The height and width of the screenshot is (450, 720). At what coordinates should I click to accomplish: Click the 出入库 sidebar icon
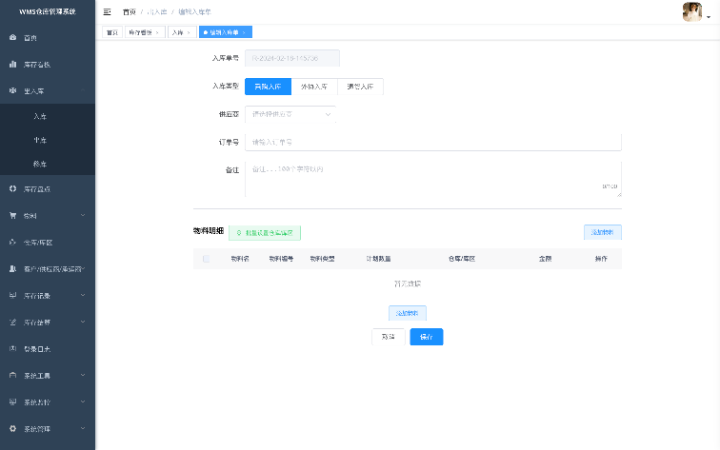tap(13, 91)
